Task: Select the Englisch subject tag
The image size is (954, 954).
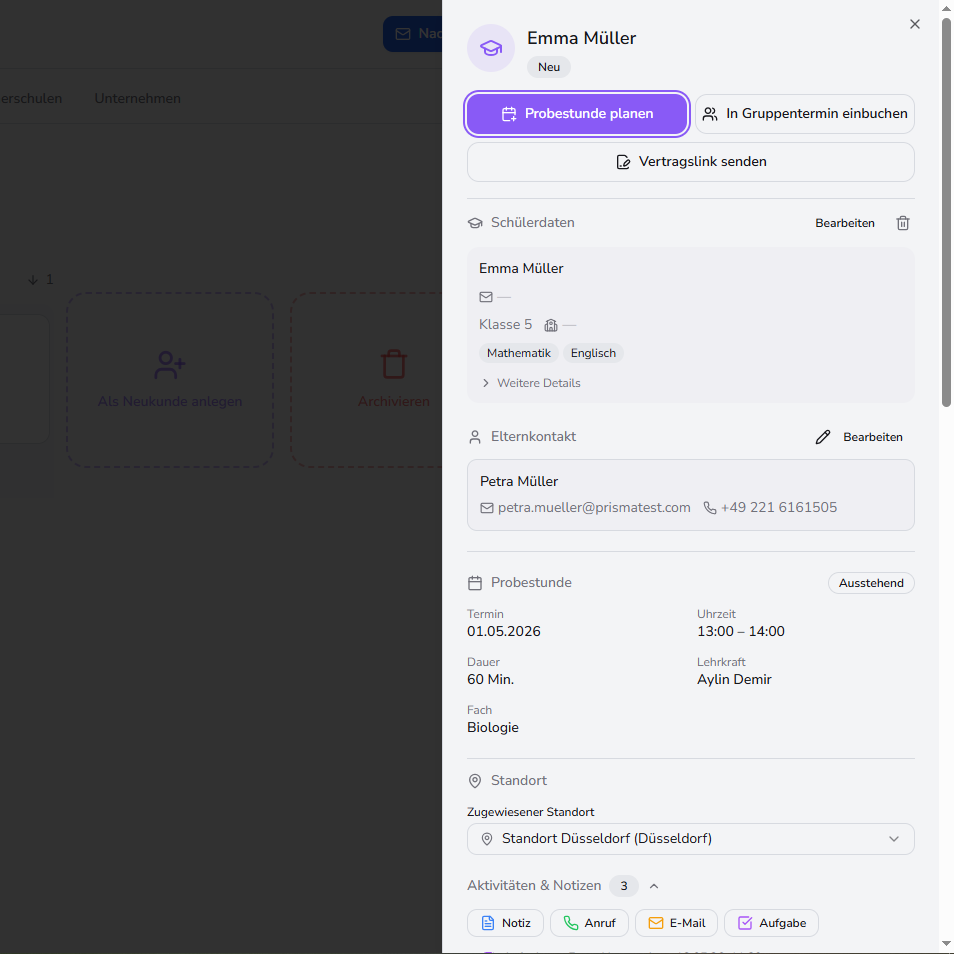Action: 593,353
